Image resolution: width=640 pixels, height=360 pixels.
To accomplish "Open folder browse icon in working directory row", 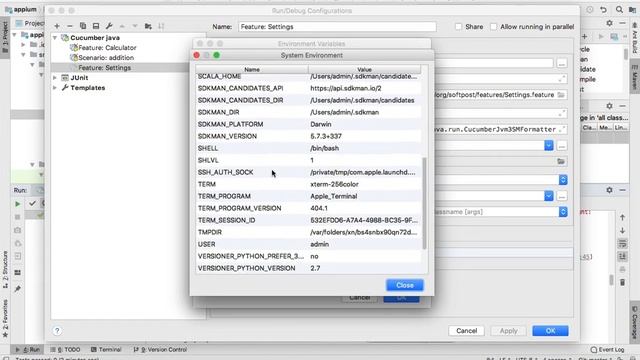I will pyautogui.click(x=561, y=161).
